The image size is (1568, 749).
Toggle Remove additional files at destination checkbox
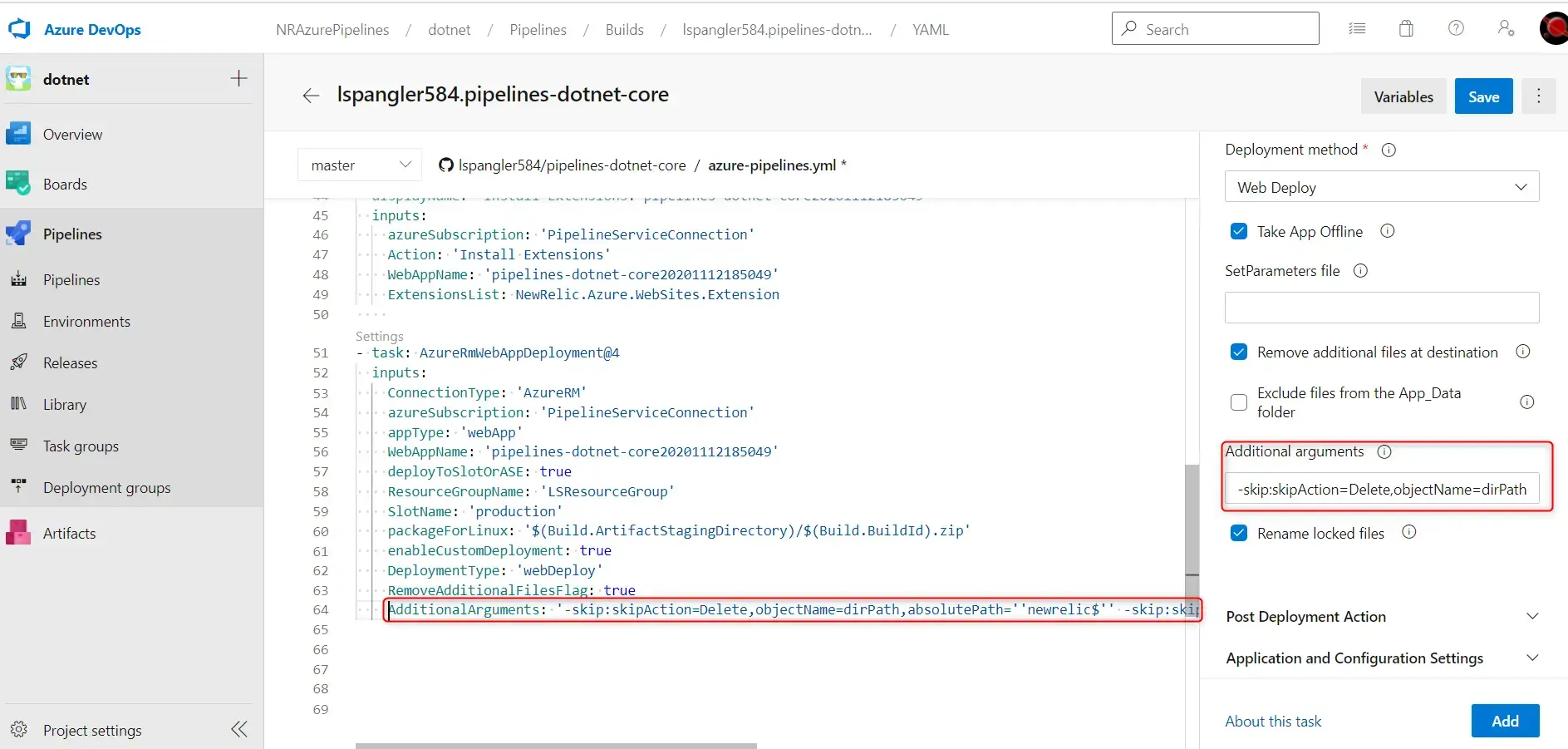click(1238, 352)
